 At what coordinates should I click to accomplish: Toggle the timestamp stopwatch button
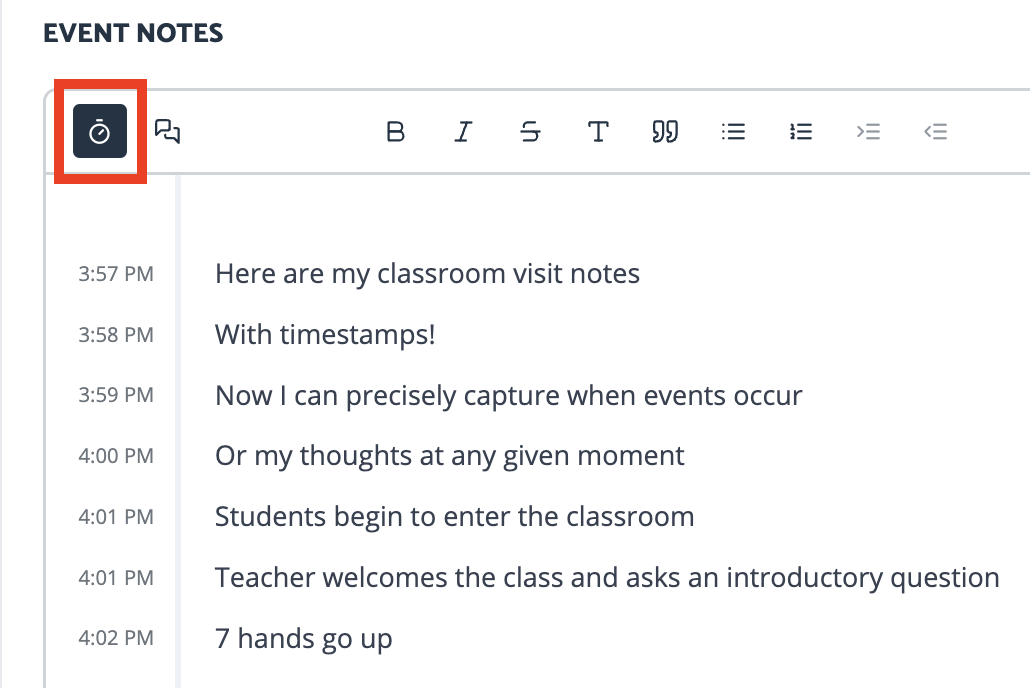click(100, 131)
